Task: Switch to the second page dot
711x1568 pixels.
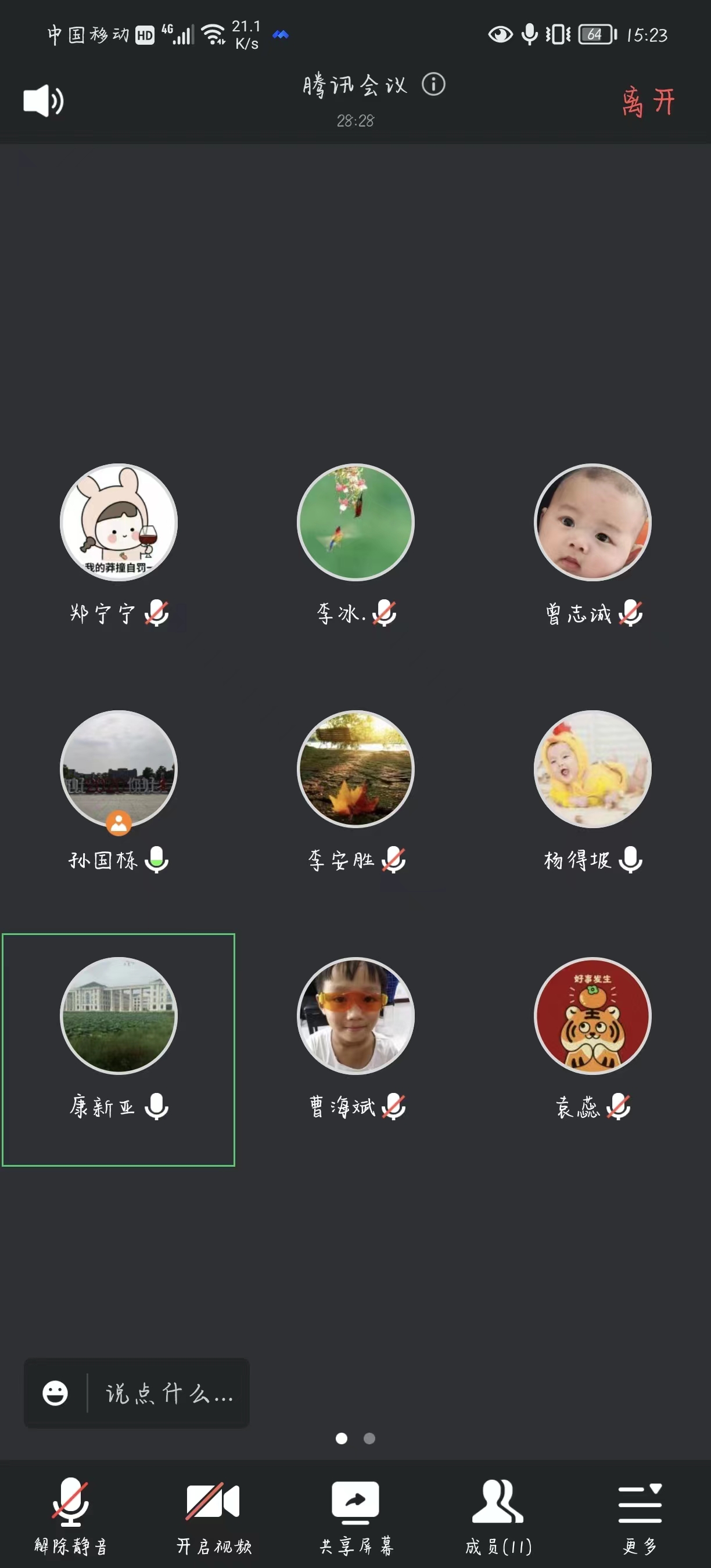Action: (369, 1438)
